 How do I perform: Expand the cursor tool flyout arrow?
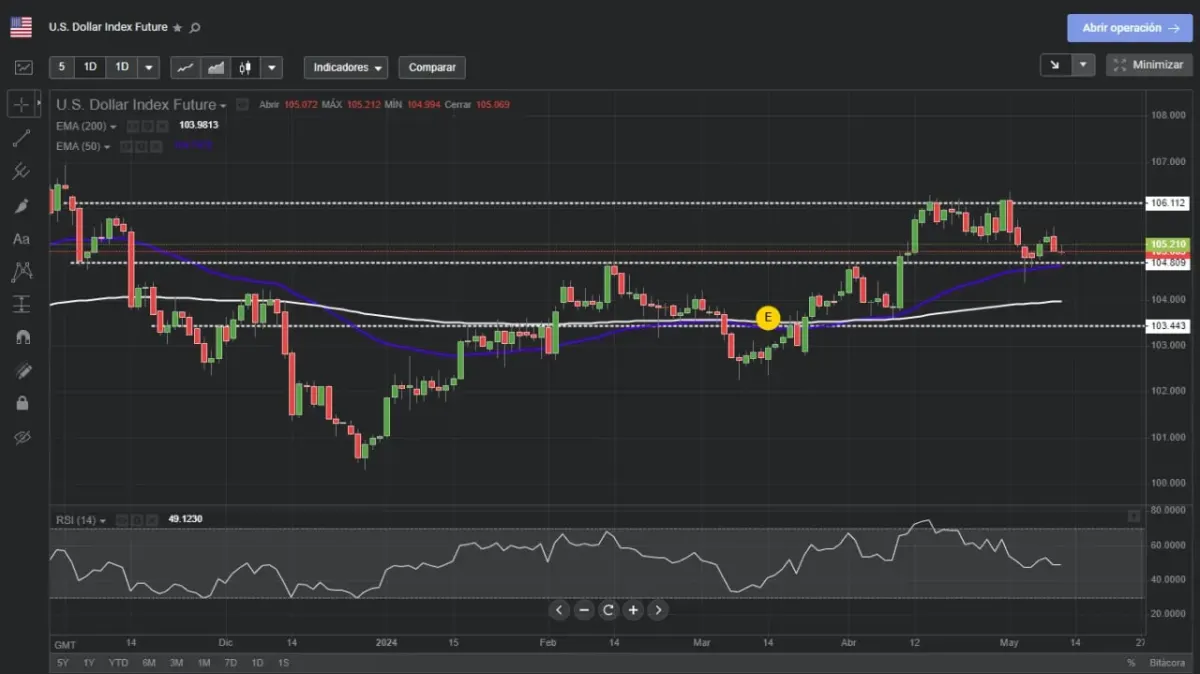tap(39, 104)
